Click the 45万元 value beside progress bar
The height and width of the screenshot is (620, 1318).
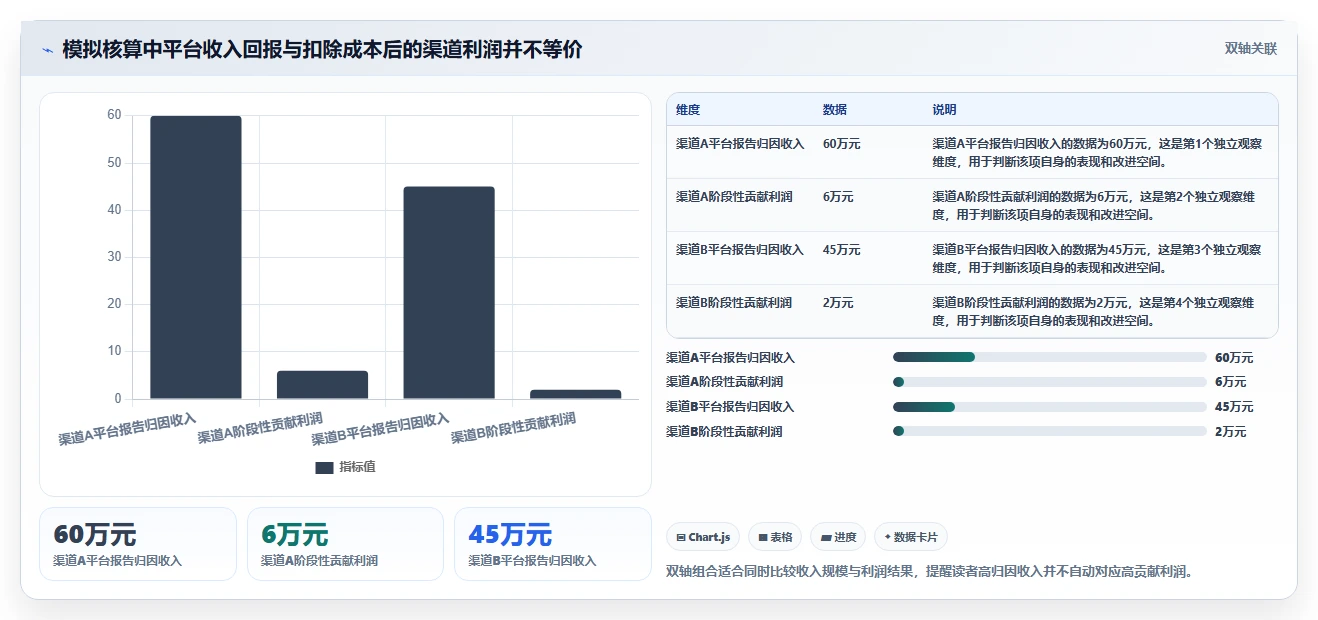[x=1234, y=407]
